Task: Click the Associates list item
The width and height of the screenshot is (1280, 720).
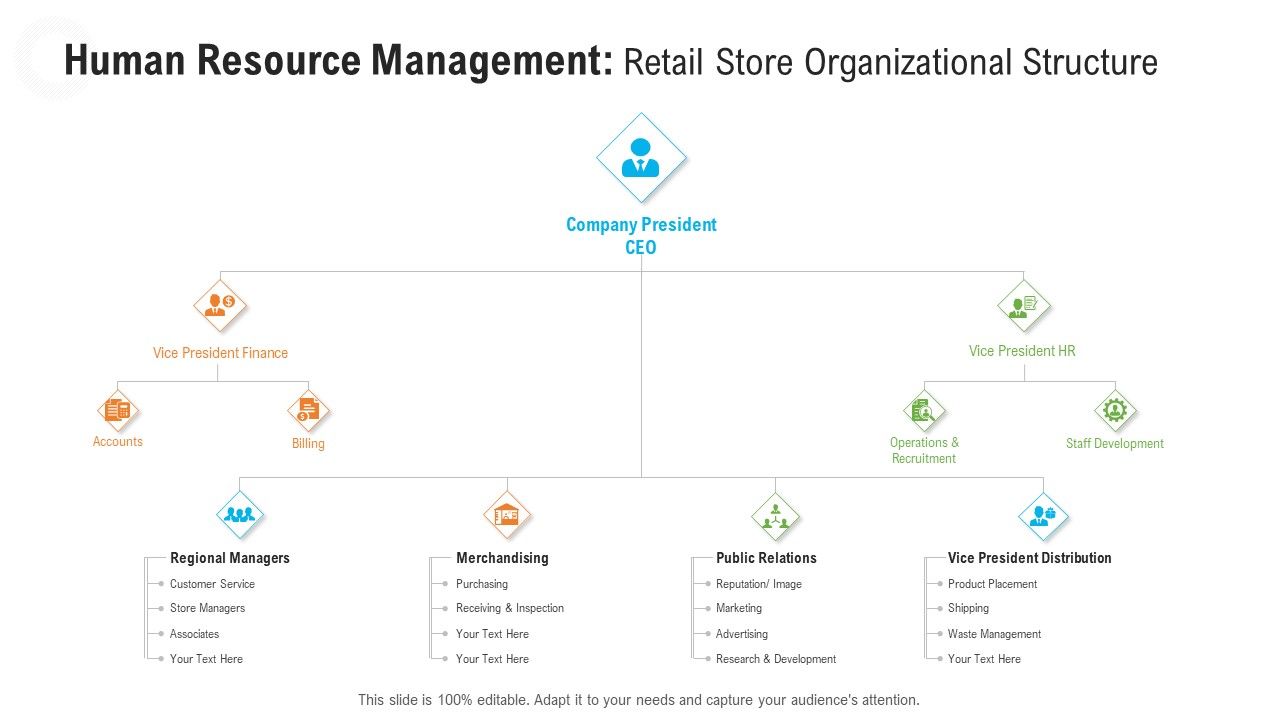Action: pos(194,634)
